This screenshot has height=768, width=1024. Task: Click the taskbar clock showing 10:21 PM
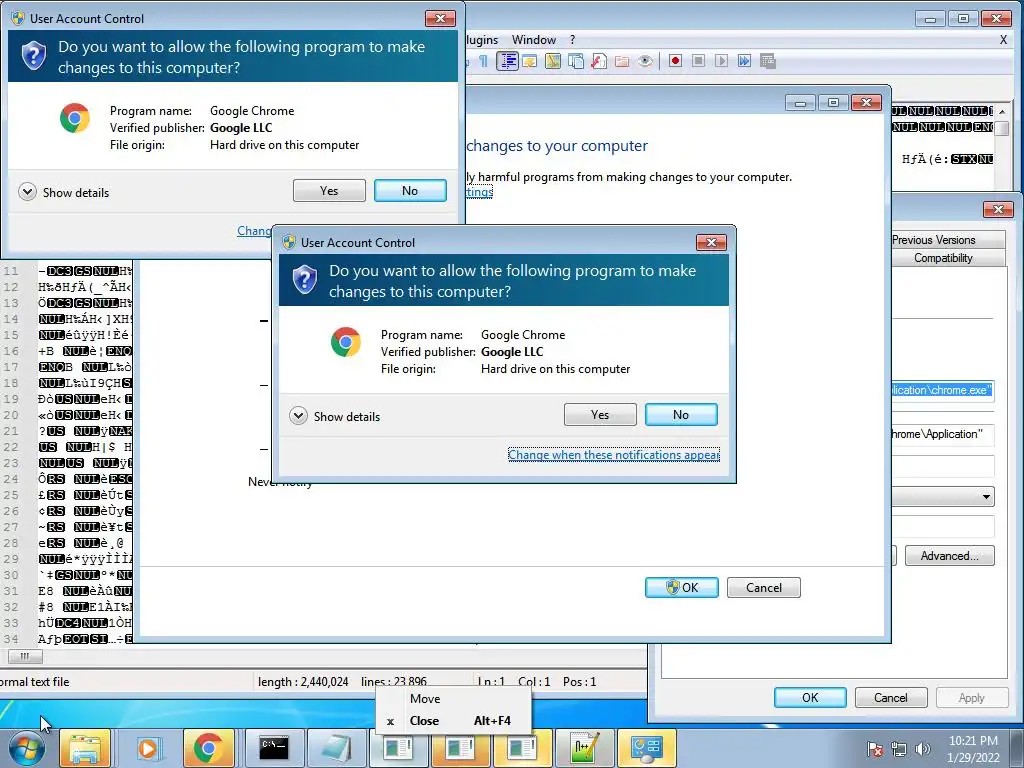coord(973,749)
